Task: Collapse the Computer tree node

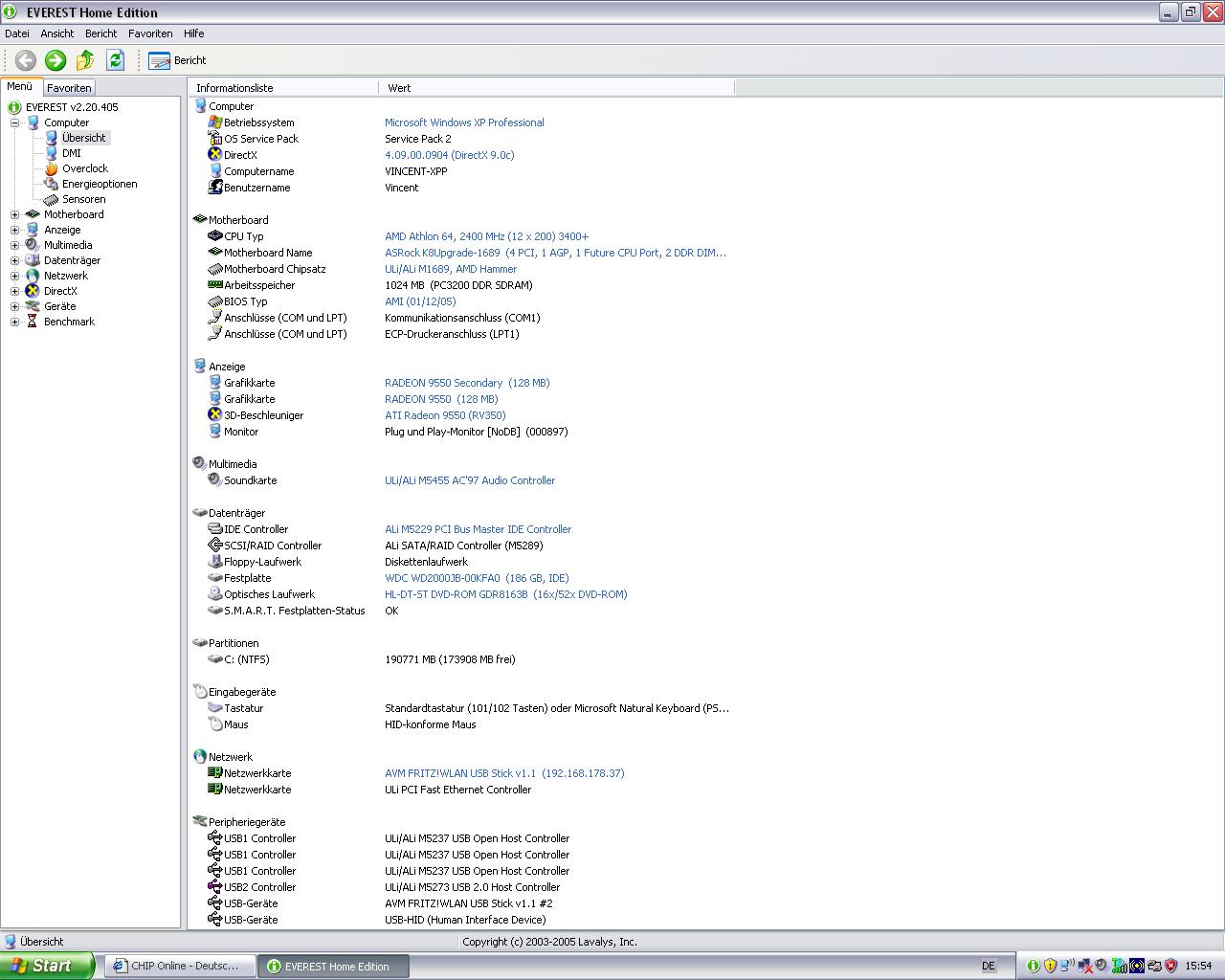Action: point(15,122)
